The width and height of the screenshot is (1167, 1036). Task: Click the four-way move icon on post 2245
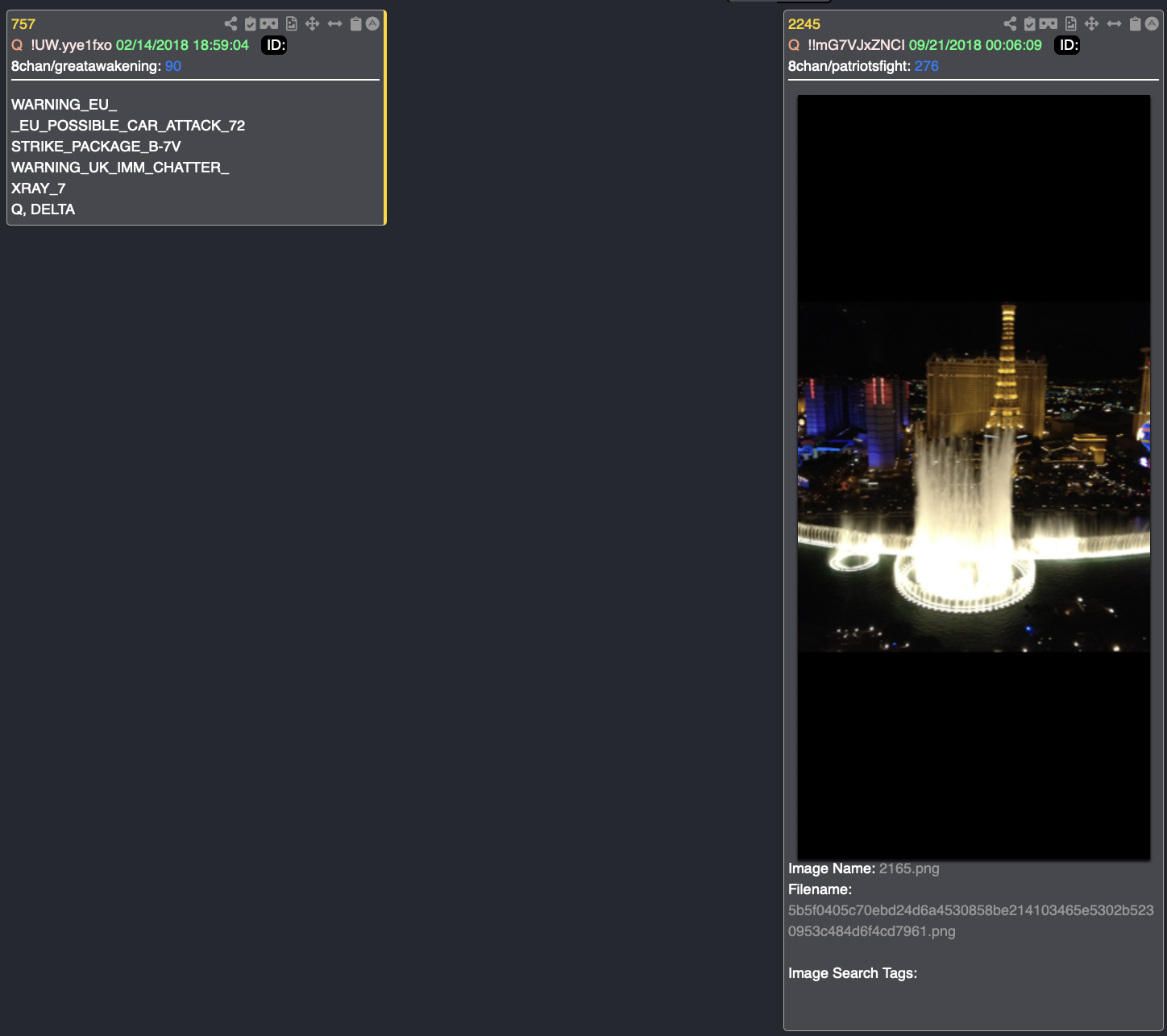(1092, 24)
